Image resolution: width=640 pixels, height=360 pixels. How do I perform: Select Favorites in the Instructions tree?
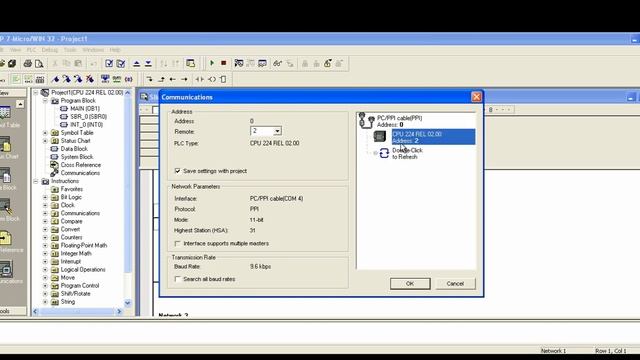pos(71,189)
